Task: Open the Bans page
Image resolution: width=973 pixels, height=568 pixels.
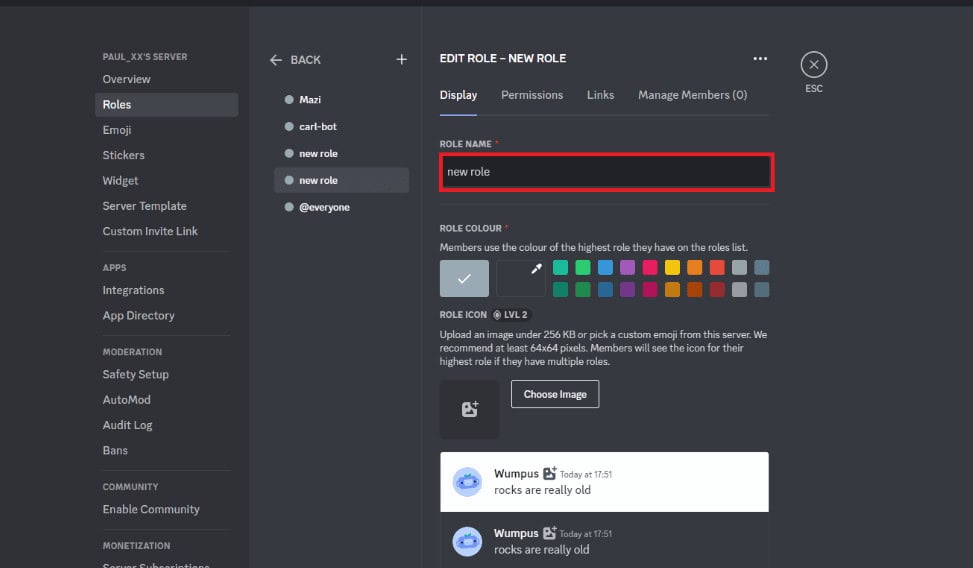Action: [166, 451]
